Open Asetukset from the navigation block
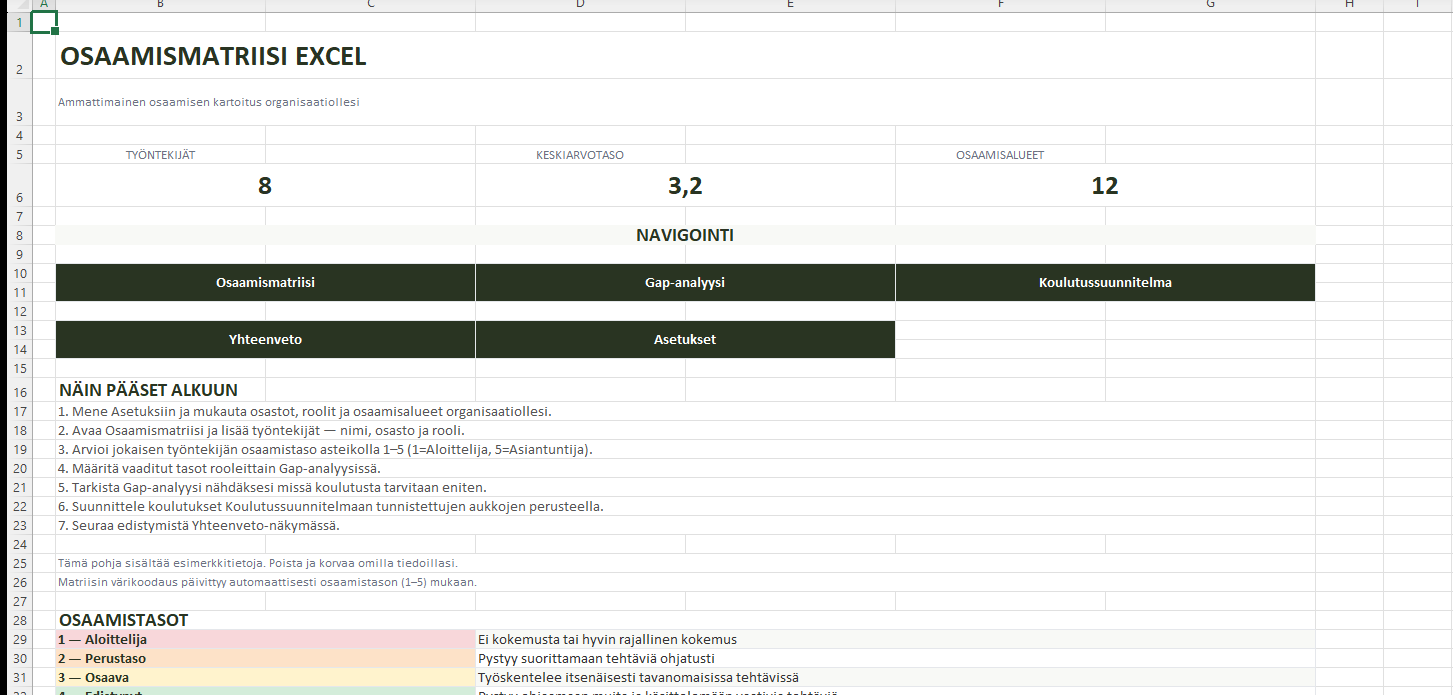1453x695 pixels. click(685, 340)
